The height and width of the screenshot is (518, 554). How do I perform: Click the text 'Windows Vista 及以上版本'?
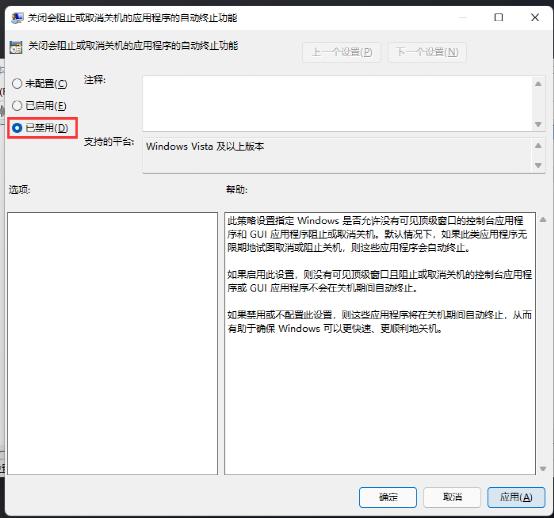pos(205,146)
